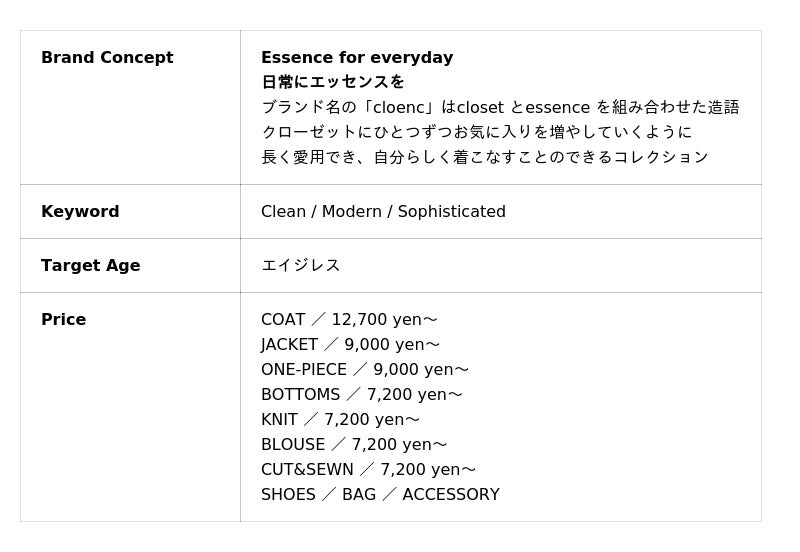Click the JACKET 9,000 yen line
The width and height of the screenshot is (800, 552).
coord(350,345)
